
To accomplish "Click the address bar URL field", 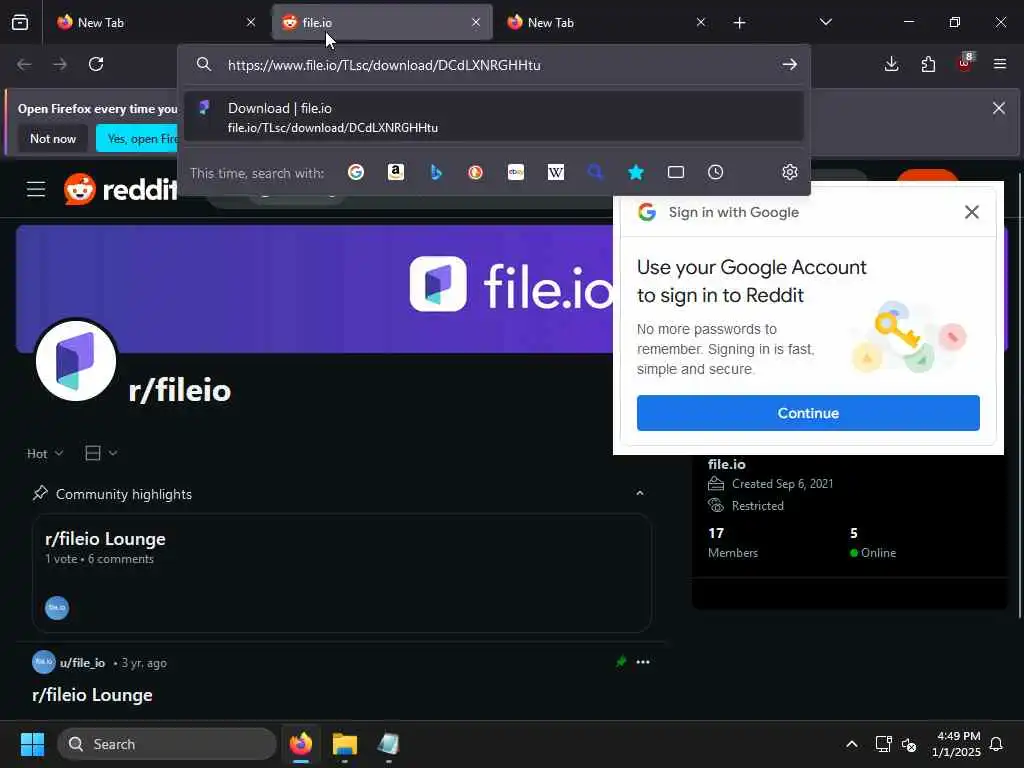I will (496, 65).
